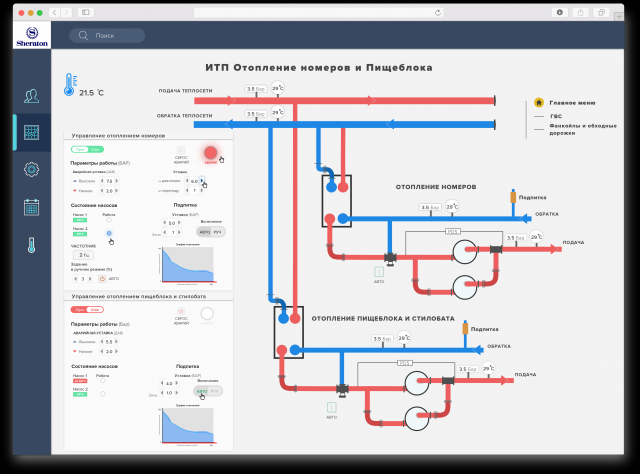
Task: Select Насос 2 blue Работа radio in номеров panel
Action: coord(109,233)
